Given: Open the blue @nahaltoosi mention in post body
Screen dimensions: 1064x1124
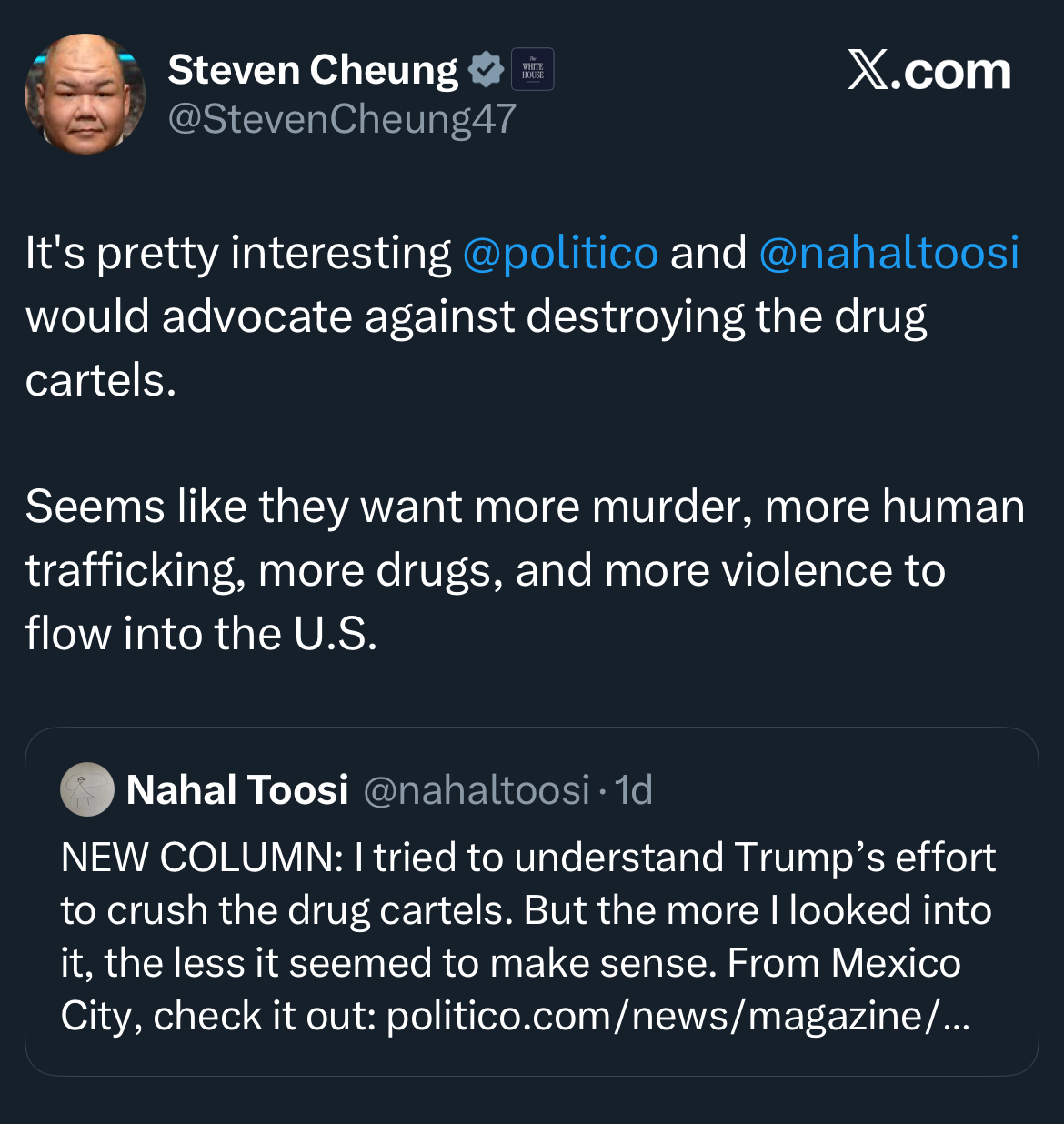Looking at the screenshot, I should coord(888,253).
